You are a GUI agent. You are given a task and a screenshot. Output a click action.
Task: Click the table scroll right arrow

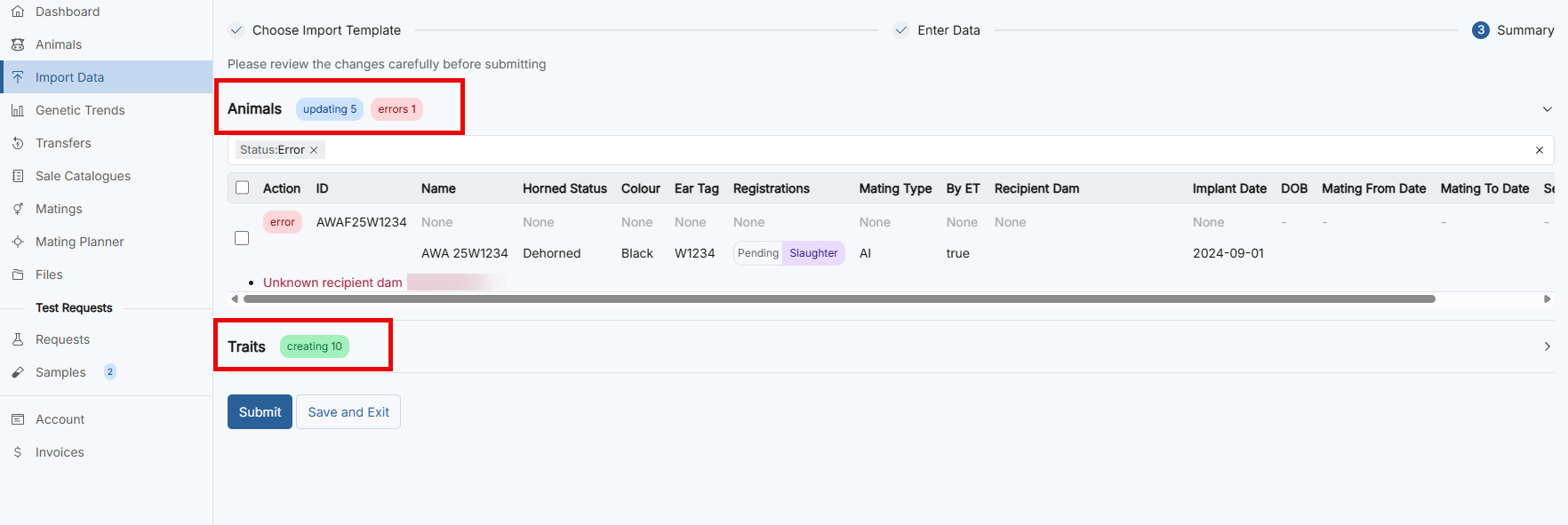(1548, 299)
